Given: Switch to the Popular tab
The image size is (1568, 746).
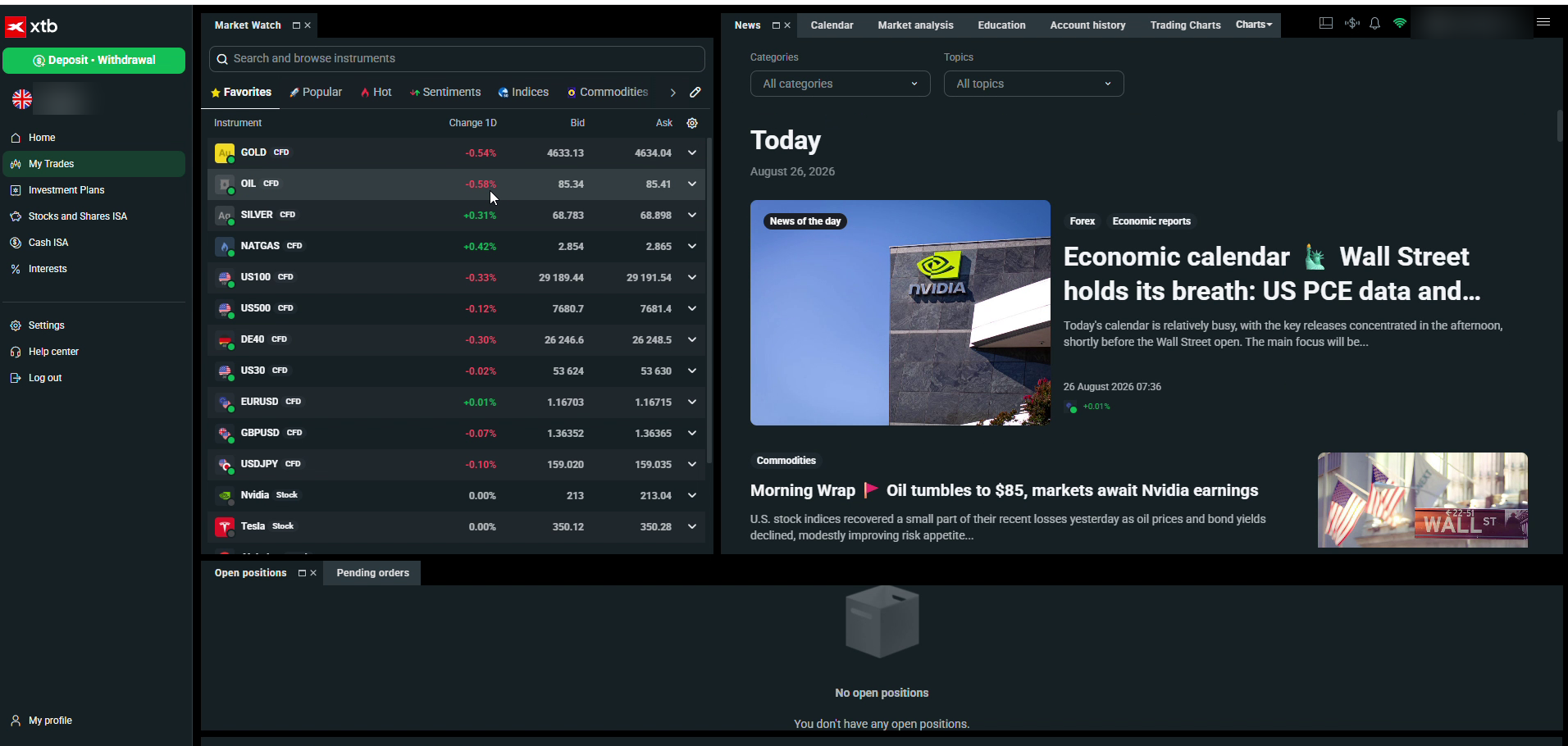Looking at the screenshot, I should tap(316, 93).
